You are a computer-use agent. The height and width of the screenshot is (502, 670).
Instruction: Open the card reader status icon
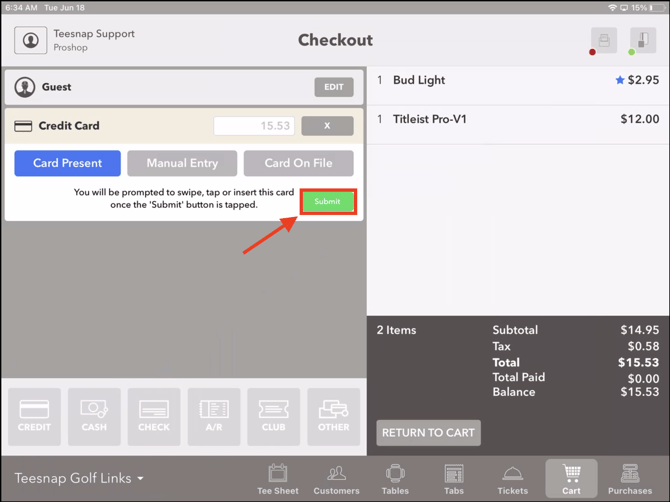(x=643, y=40)
